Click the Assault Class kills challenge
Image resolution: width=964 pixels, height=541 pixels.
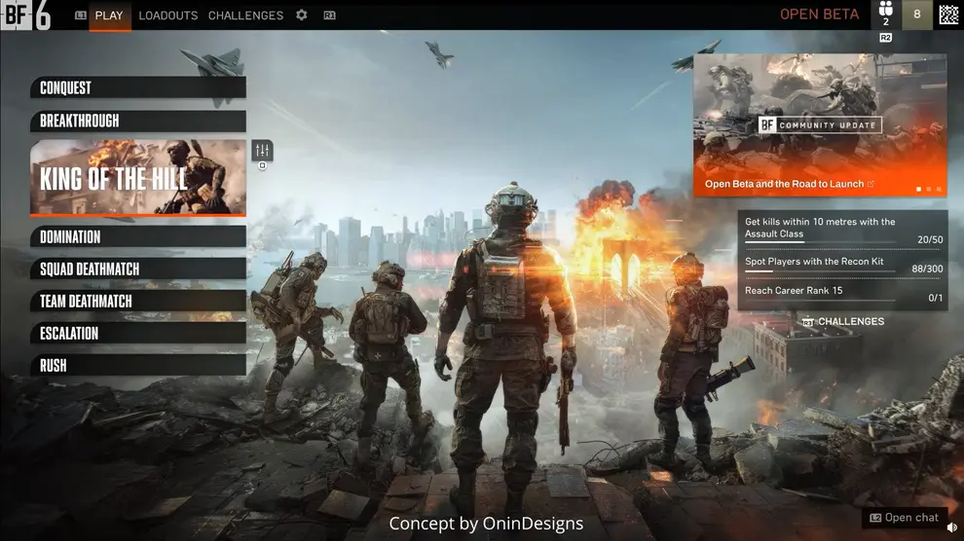pos(843,229)
